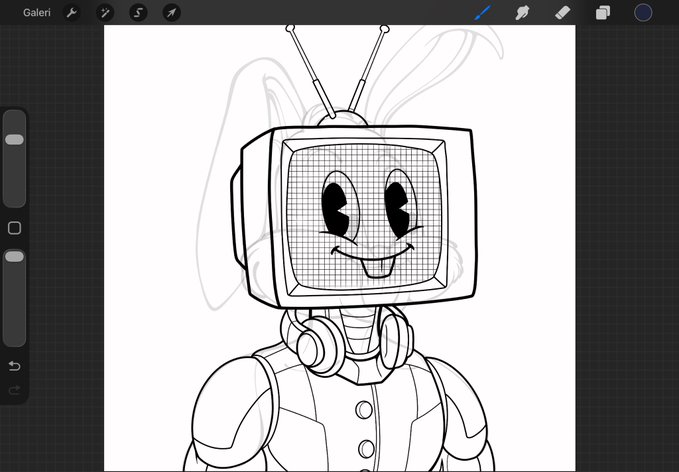Open the Adjustments magic wand menu

pos(105,13)
